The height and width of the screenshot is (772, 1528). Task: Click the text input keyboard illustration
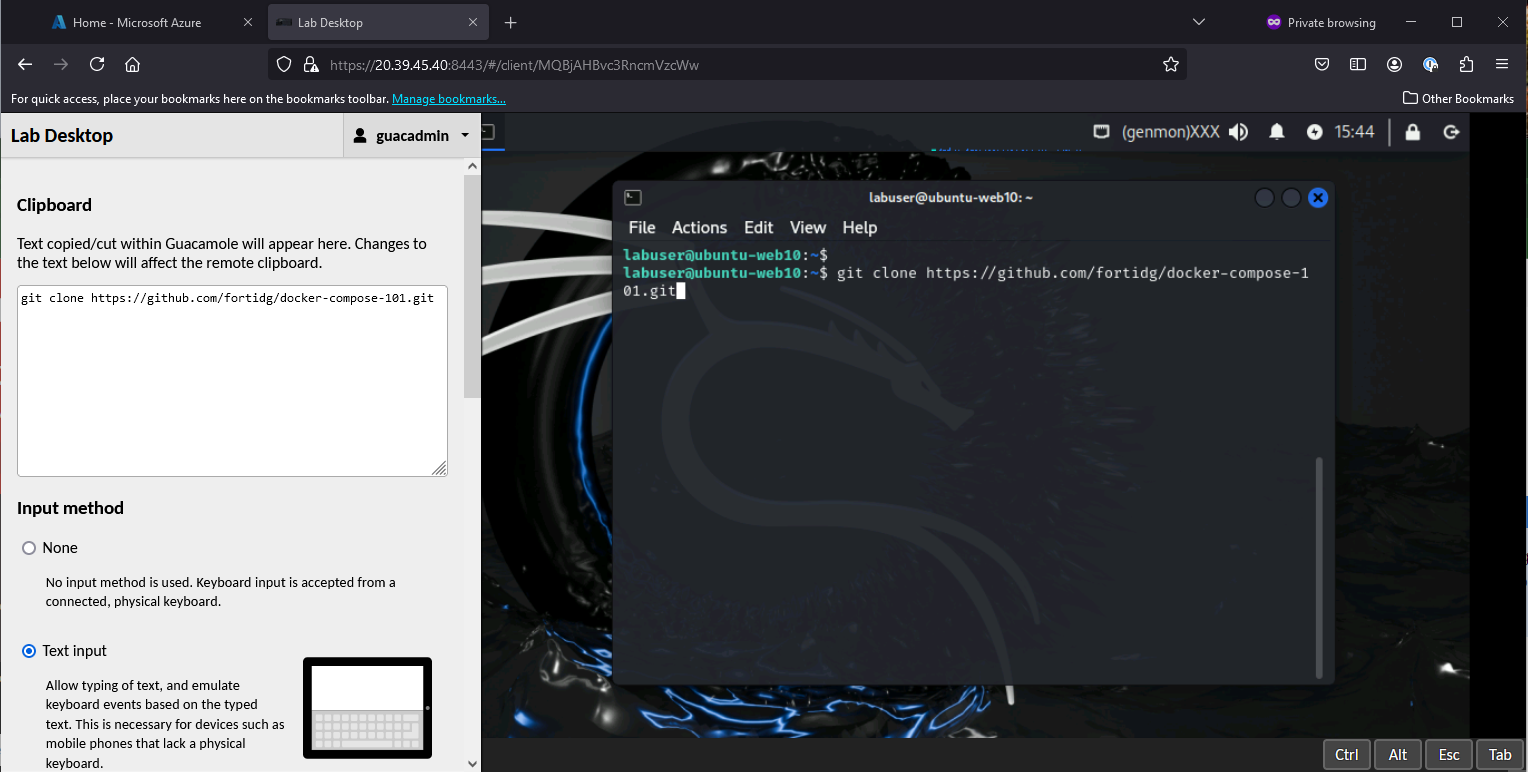367,707
